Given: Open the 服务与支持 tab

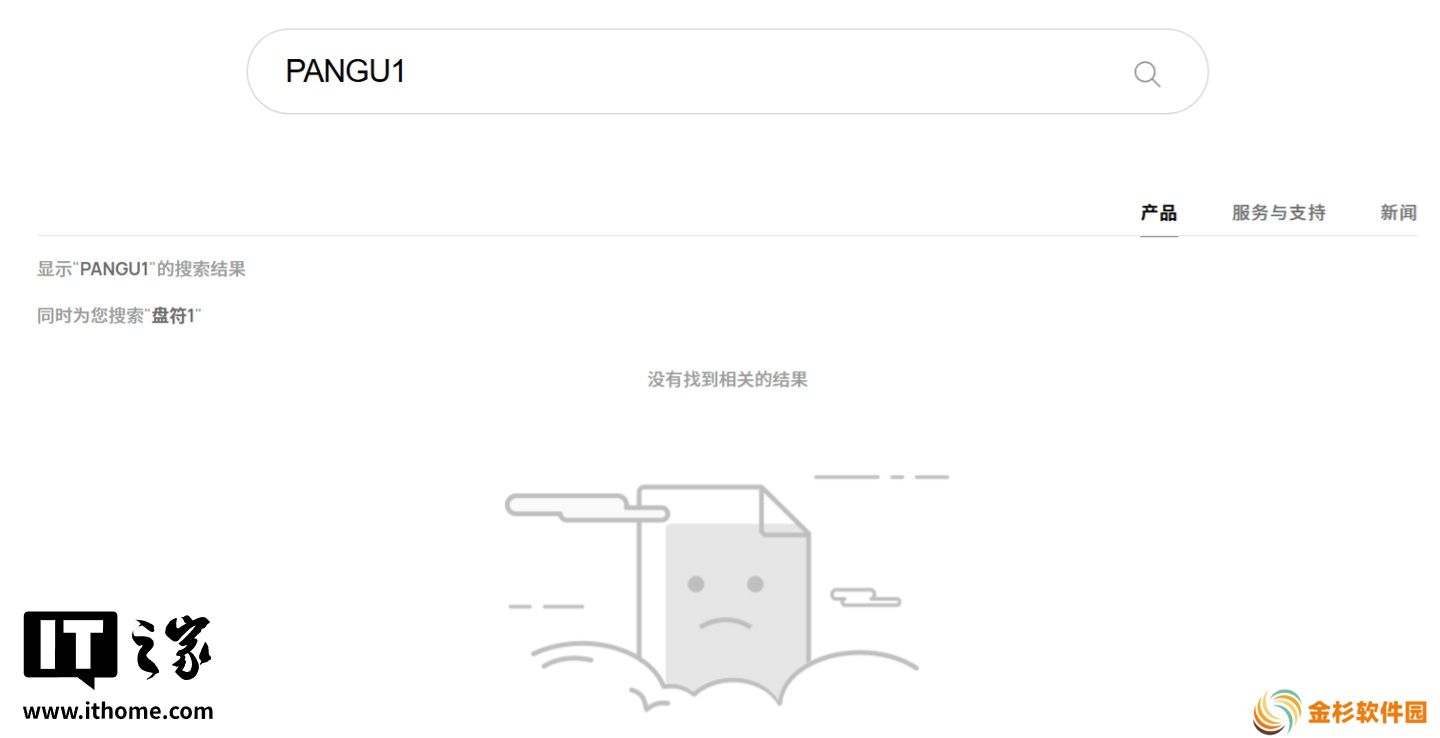Looking at the screenshot, I should tap(1278, 213).
